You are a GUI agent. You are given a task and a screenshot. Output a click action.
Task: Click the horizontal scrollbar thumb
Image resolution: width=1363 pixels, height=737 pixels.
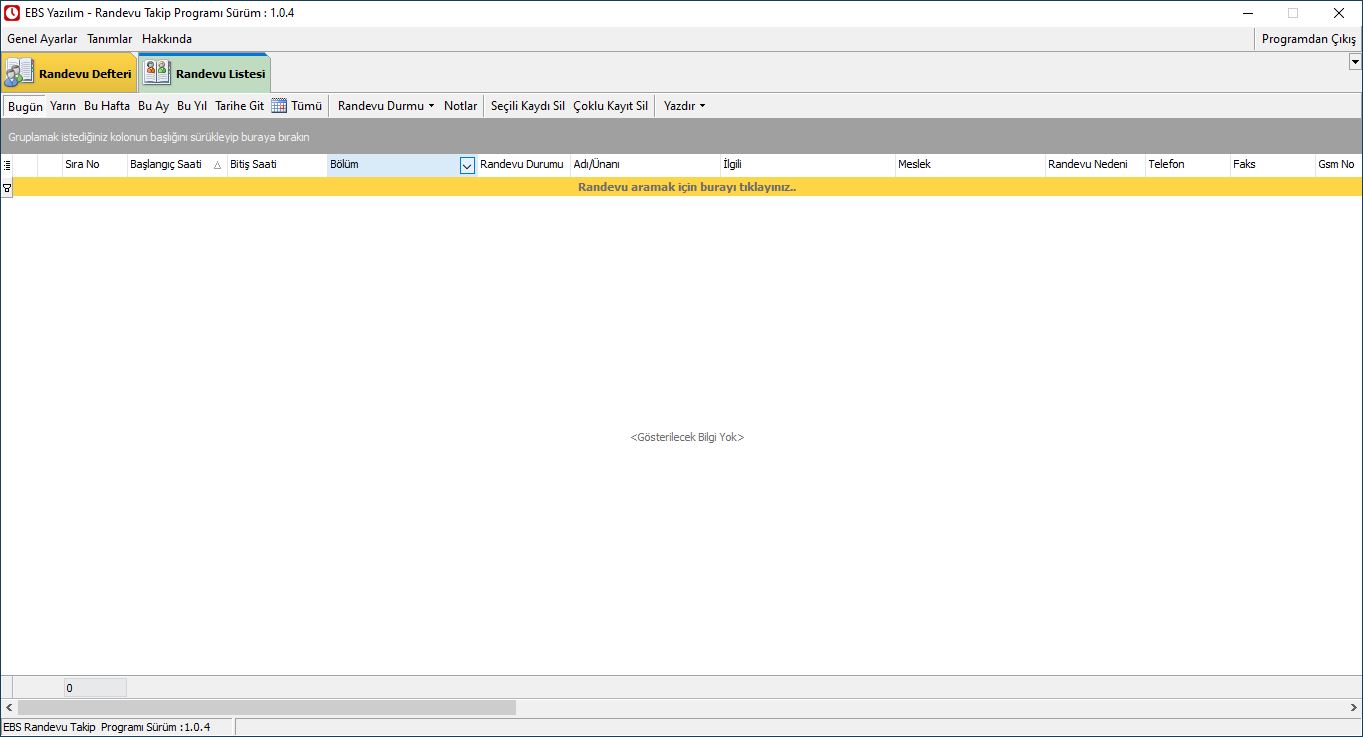[x=267, y=708]
